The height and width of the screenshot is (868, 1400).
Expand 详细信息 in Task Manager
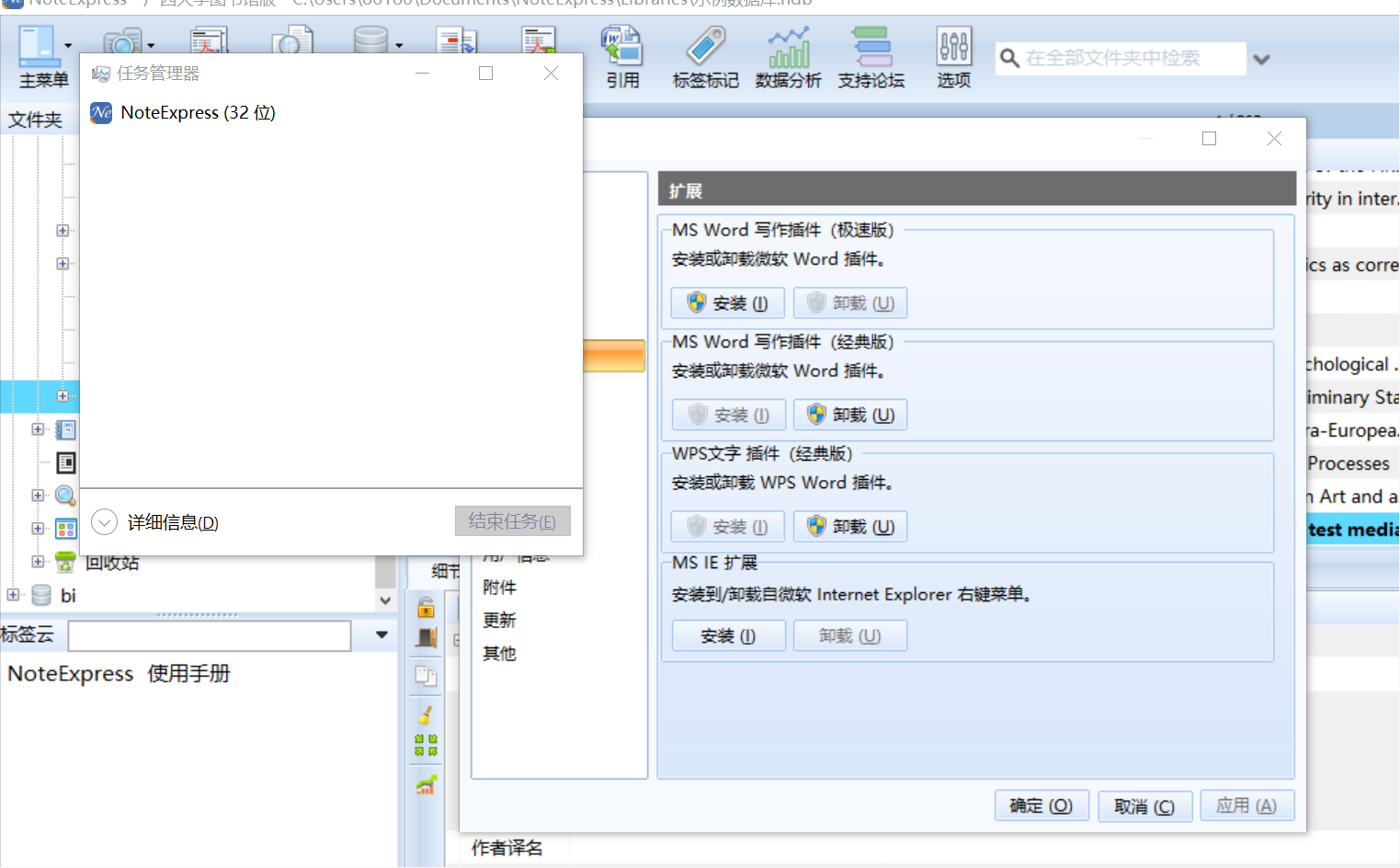tap(155, 522)
